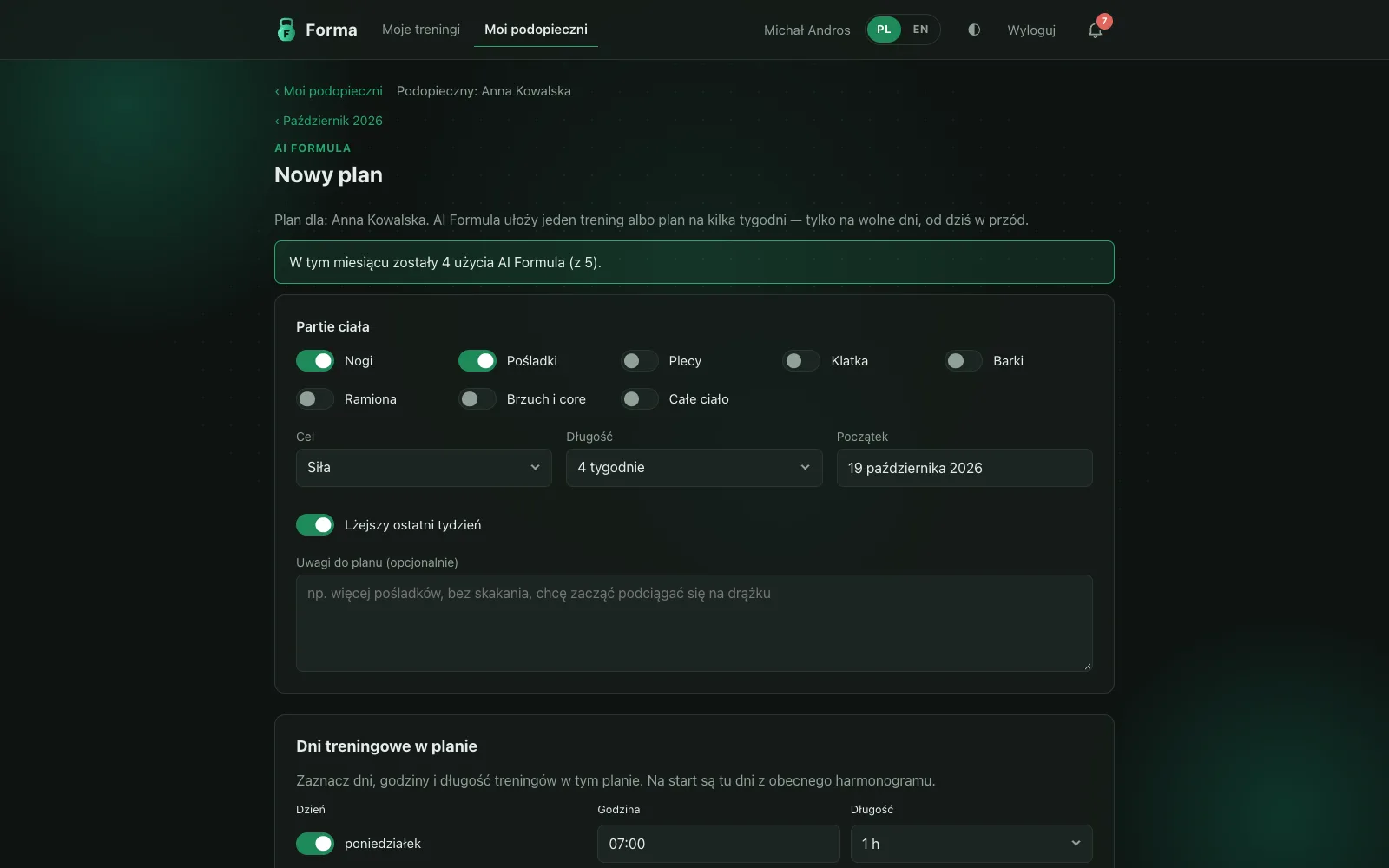Open the Cel dropdown showing Siła
The width and height of the screenshot is (1389, 868).
(x=424, y=468)
